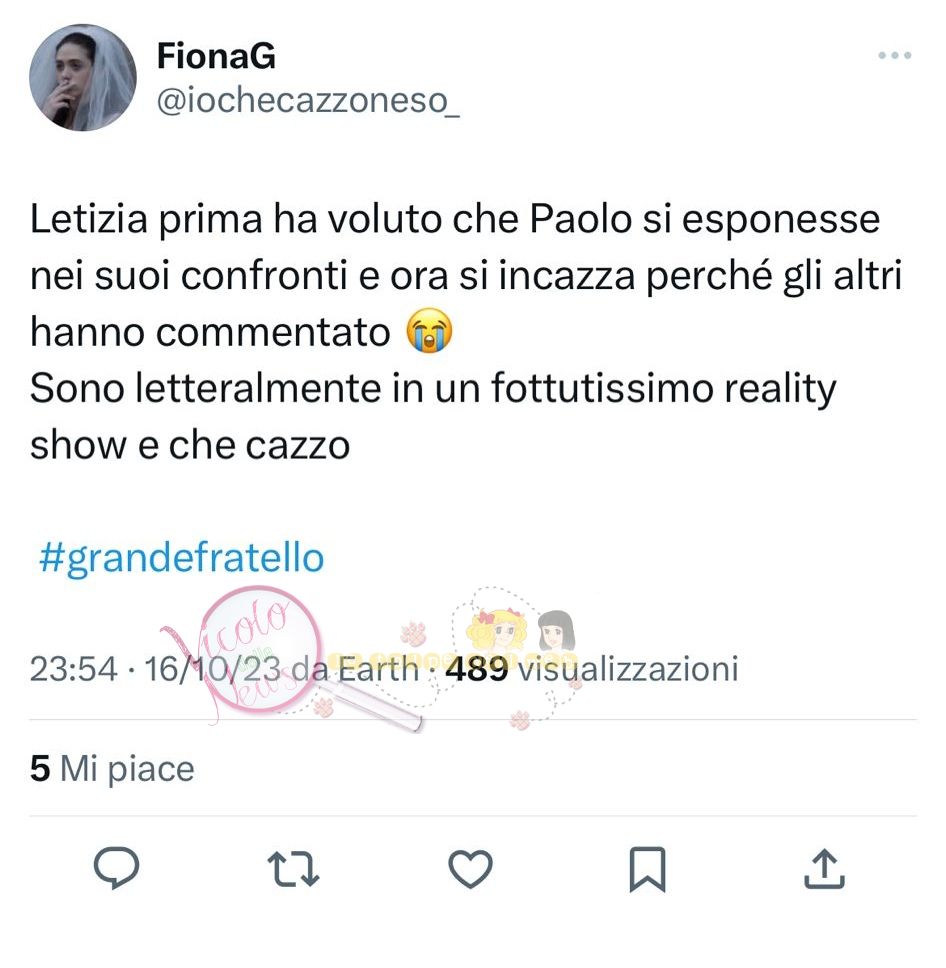Bookmark this tweet

pos(647,869)
